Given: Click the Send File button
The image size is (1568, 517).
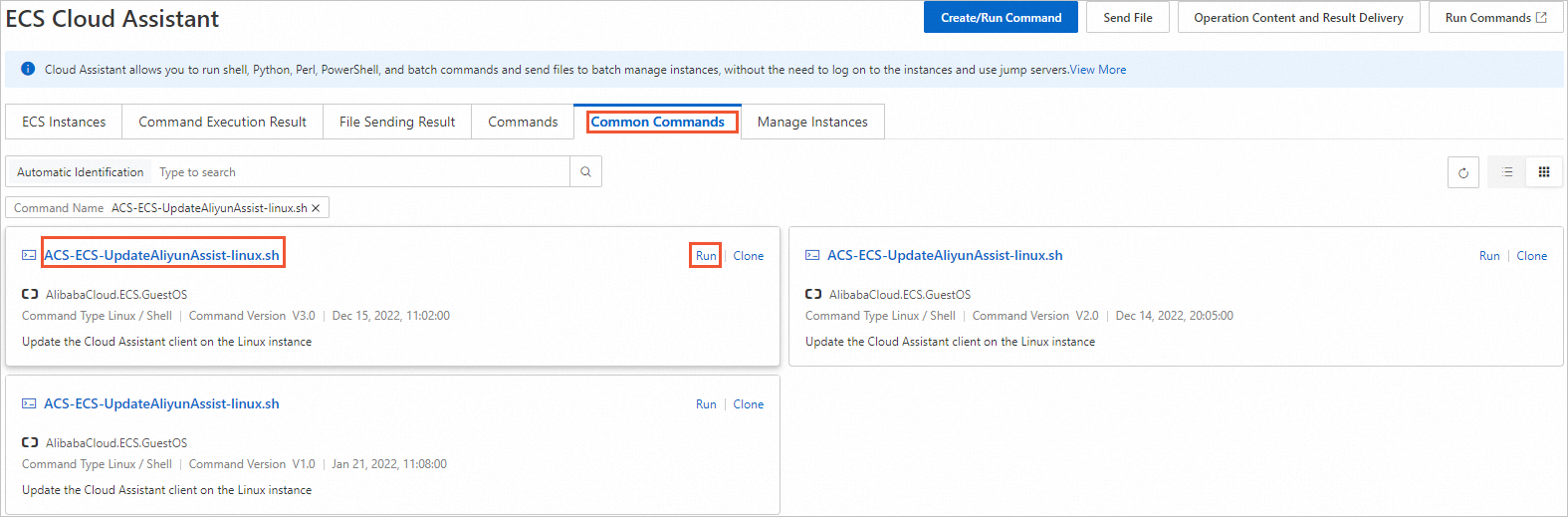Looking at the screenshot, I should click(x=1127, y=18).
